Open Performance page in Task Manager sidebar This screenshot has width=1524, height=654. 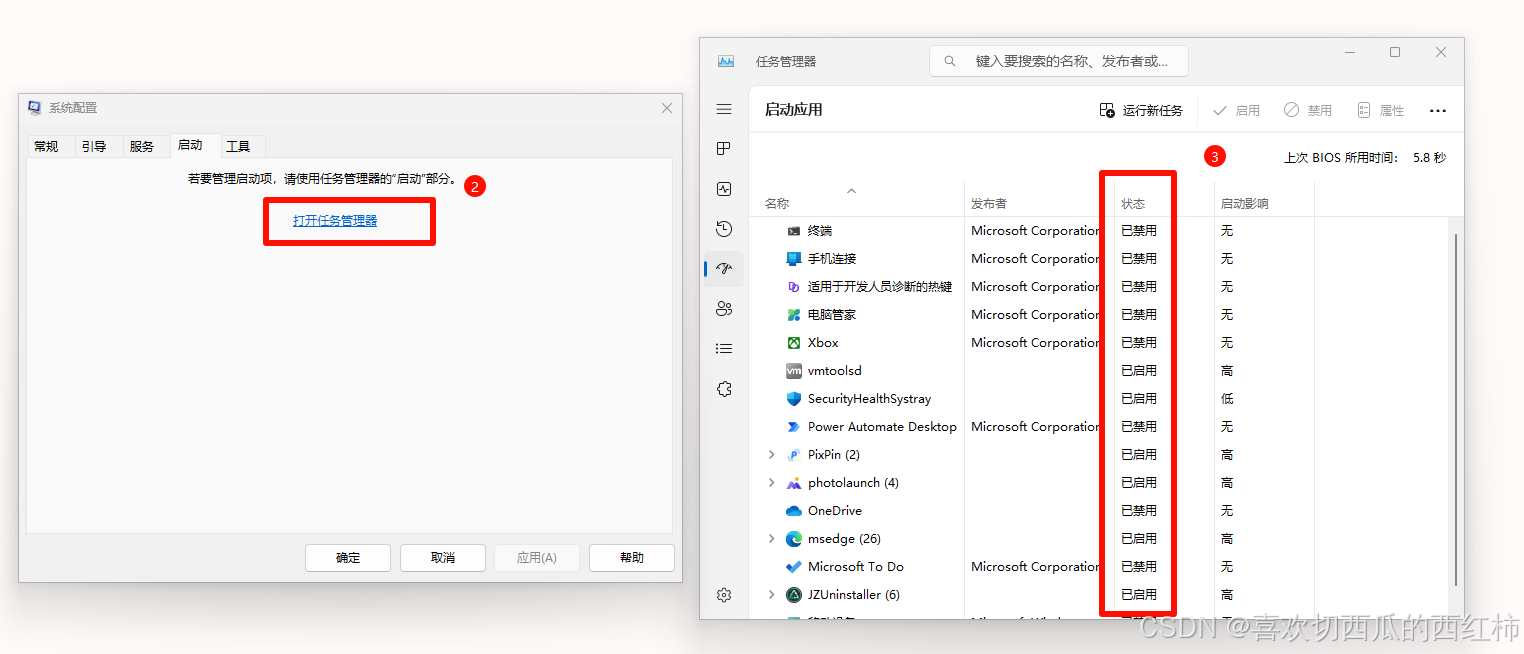(724, 189)
